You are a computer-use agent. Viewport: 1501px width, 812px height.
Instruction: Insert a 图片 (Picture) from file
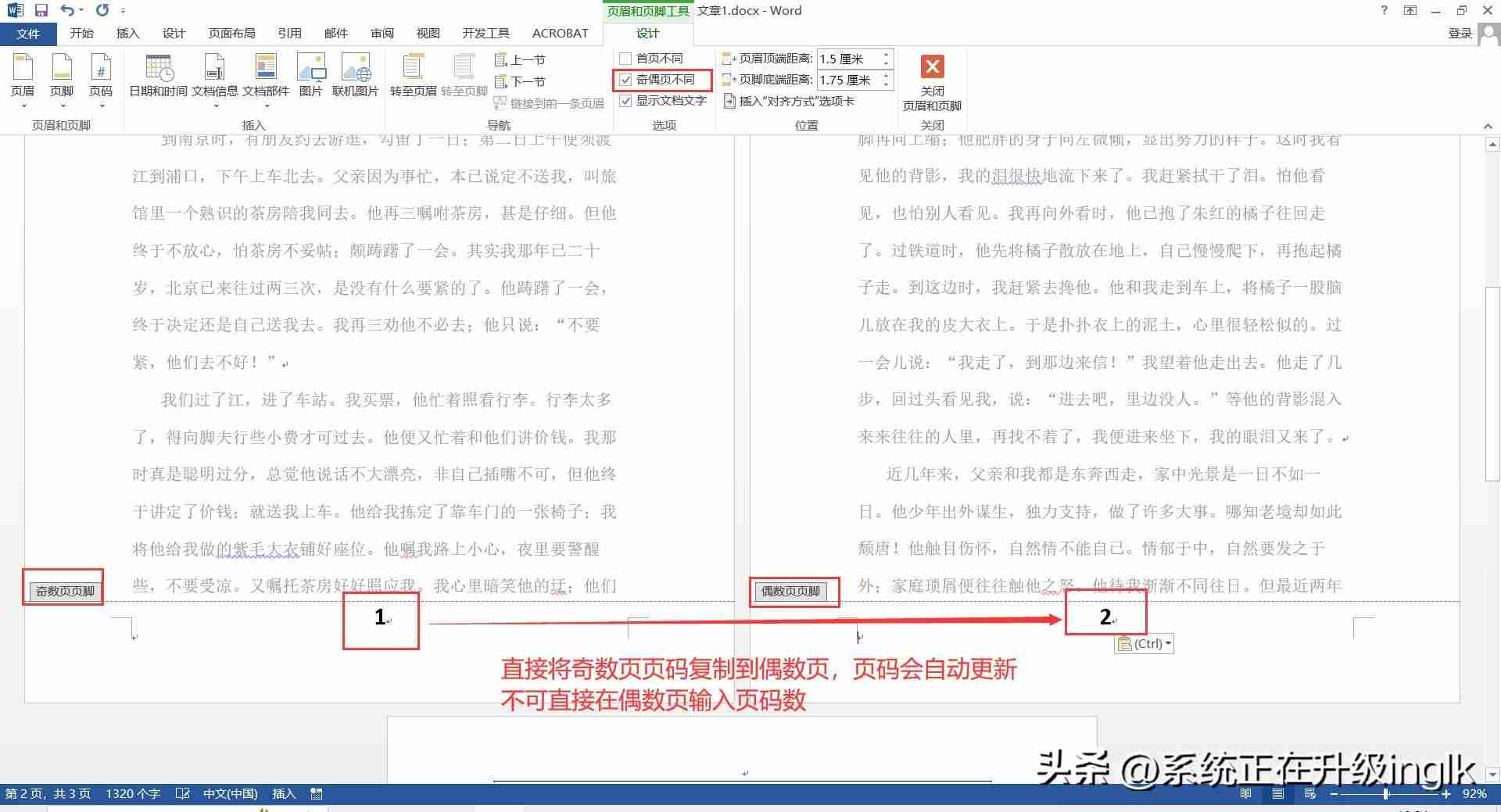[311, 77]
